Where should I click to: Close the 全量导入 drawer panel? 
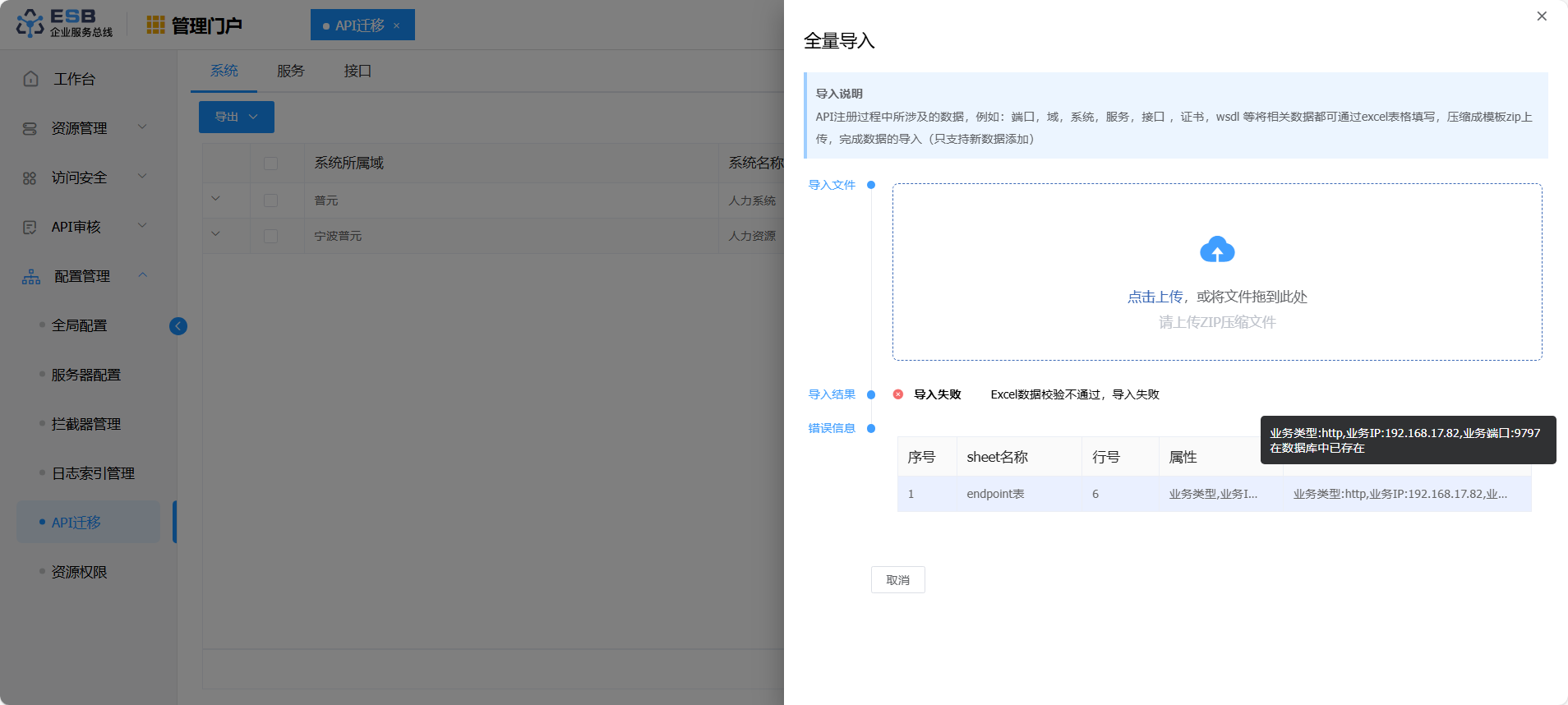point(1541,16)
